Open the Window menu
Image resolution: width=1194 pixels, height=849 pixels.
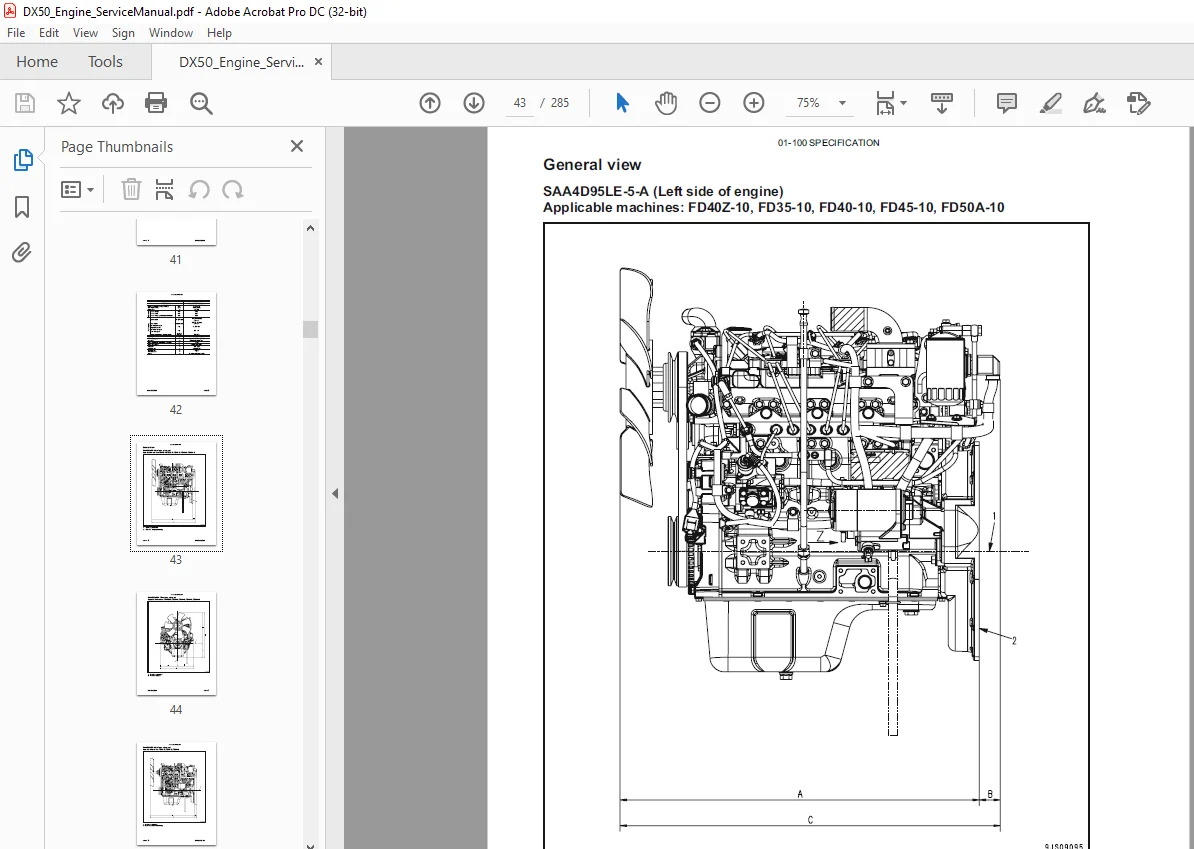[171, 33]
